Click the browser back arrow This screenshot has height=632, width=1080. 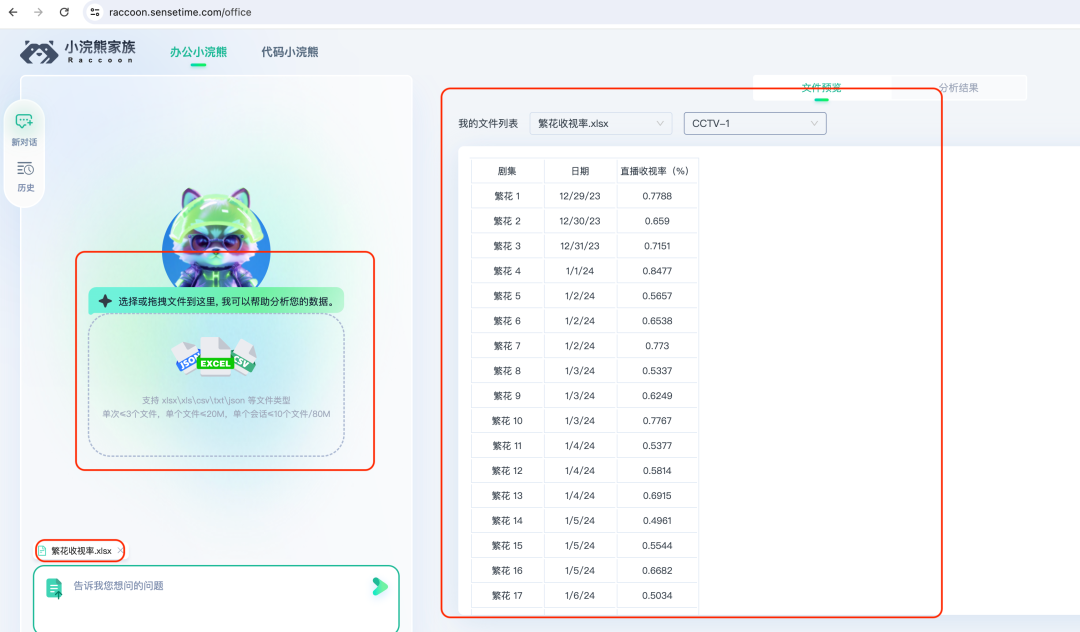tap(13, 12)
